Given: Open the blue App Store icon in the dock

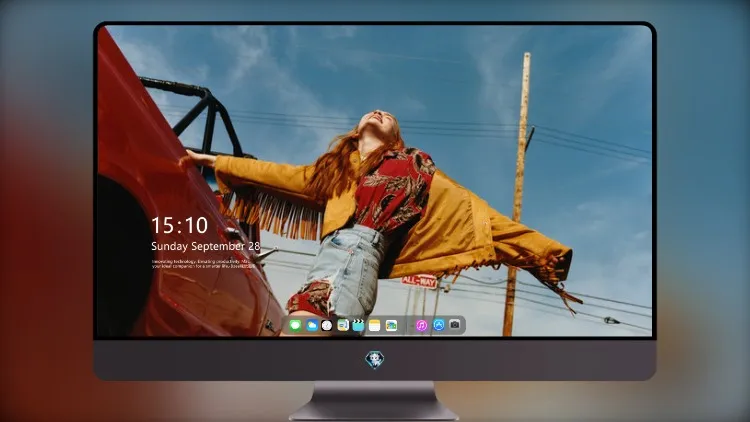Looking at the screenshot, I should coord(438,325).
